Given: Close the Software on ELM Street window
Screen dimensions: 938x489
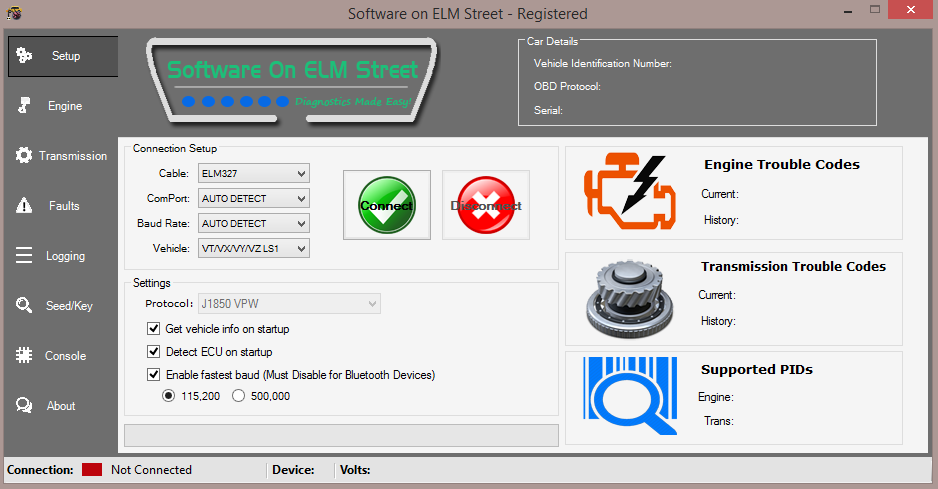Looking at the screenshot, I should coord(910,10).
